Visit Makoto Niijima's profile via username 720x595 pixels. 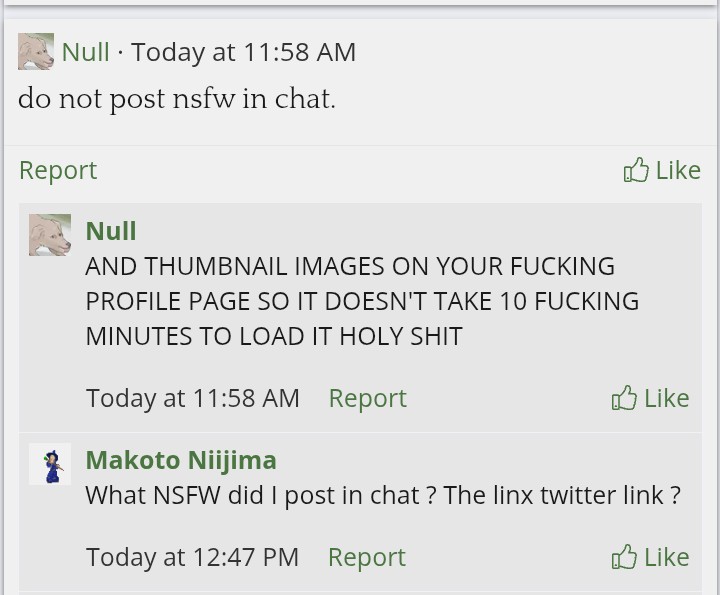pyautogui.click(x=181, y=460)
